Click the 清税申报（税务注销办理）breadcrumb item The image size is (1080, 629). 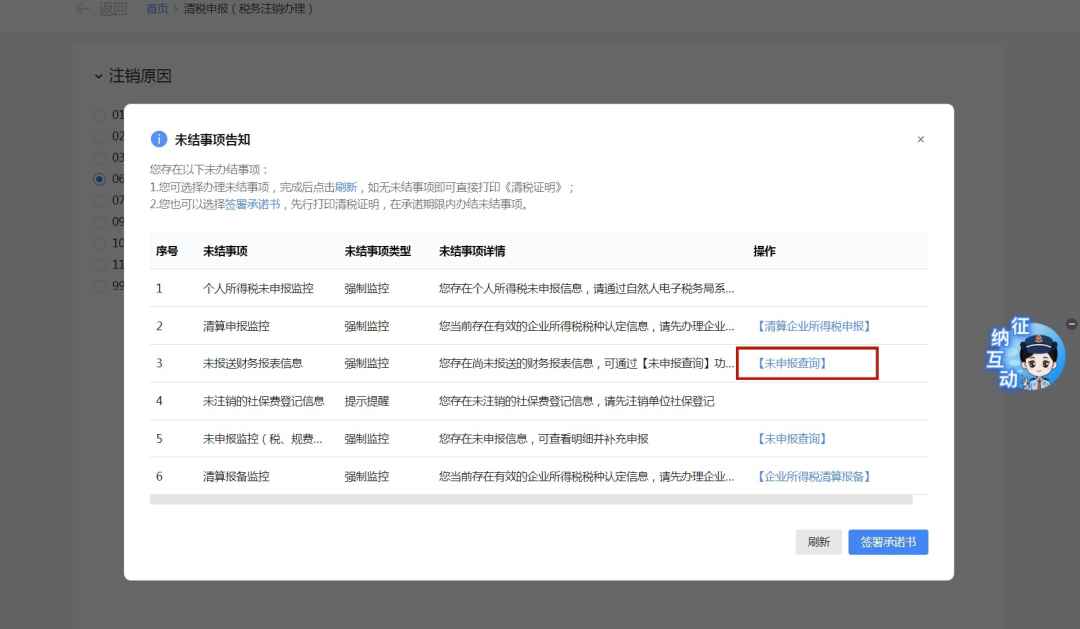pyautogui.click(x=250, y=9)
